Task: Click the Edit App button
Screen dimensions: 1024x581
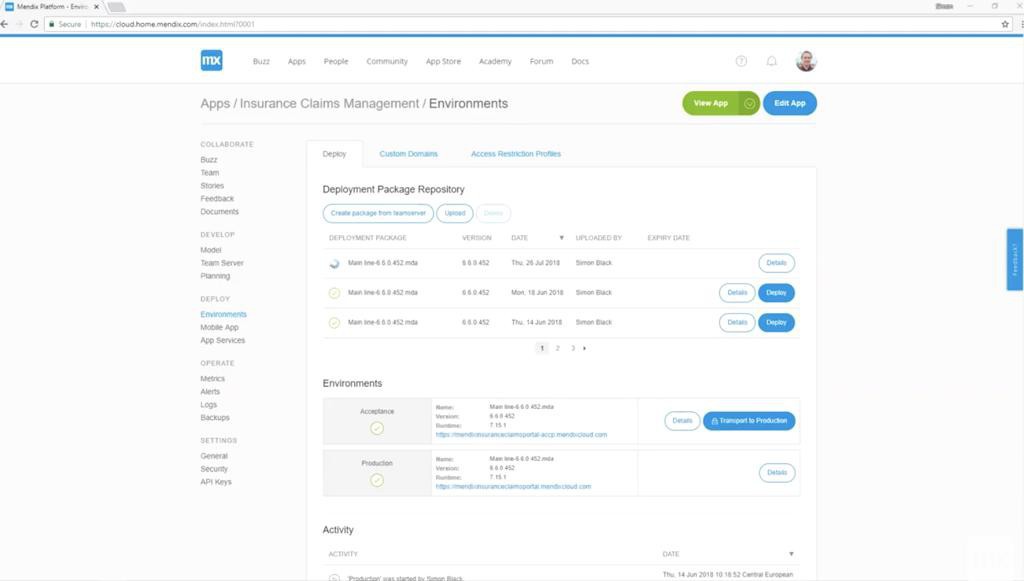Action: (790, 103)
